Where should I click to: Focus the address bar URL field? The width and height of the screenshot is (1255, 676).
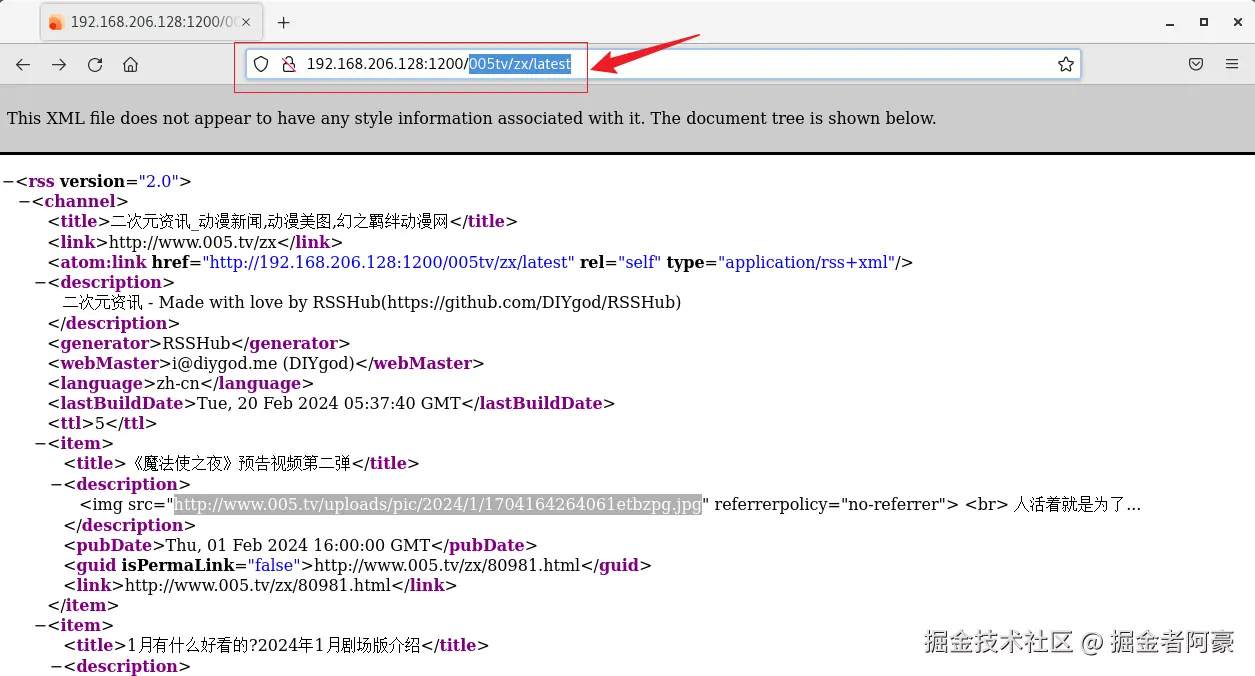663,64
